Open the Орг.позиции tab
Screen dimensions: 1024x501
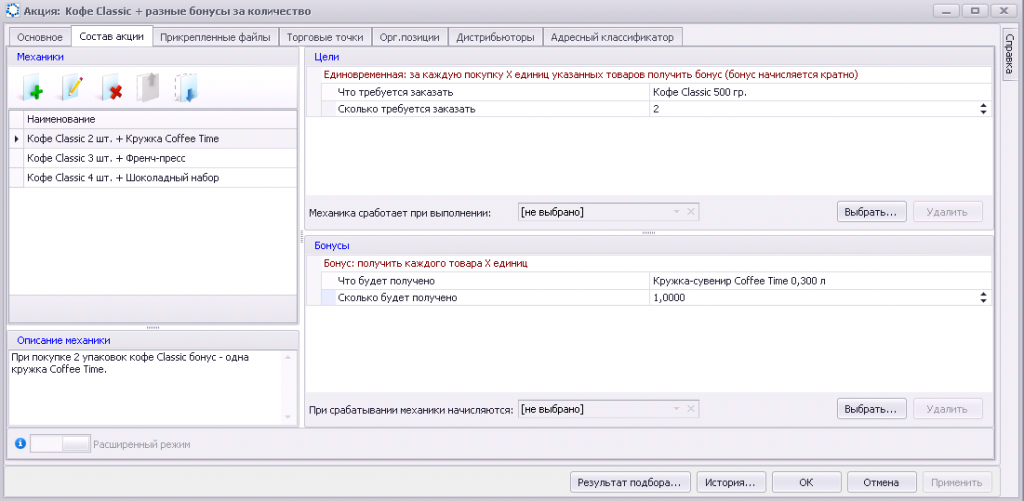(410, 37)
